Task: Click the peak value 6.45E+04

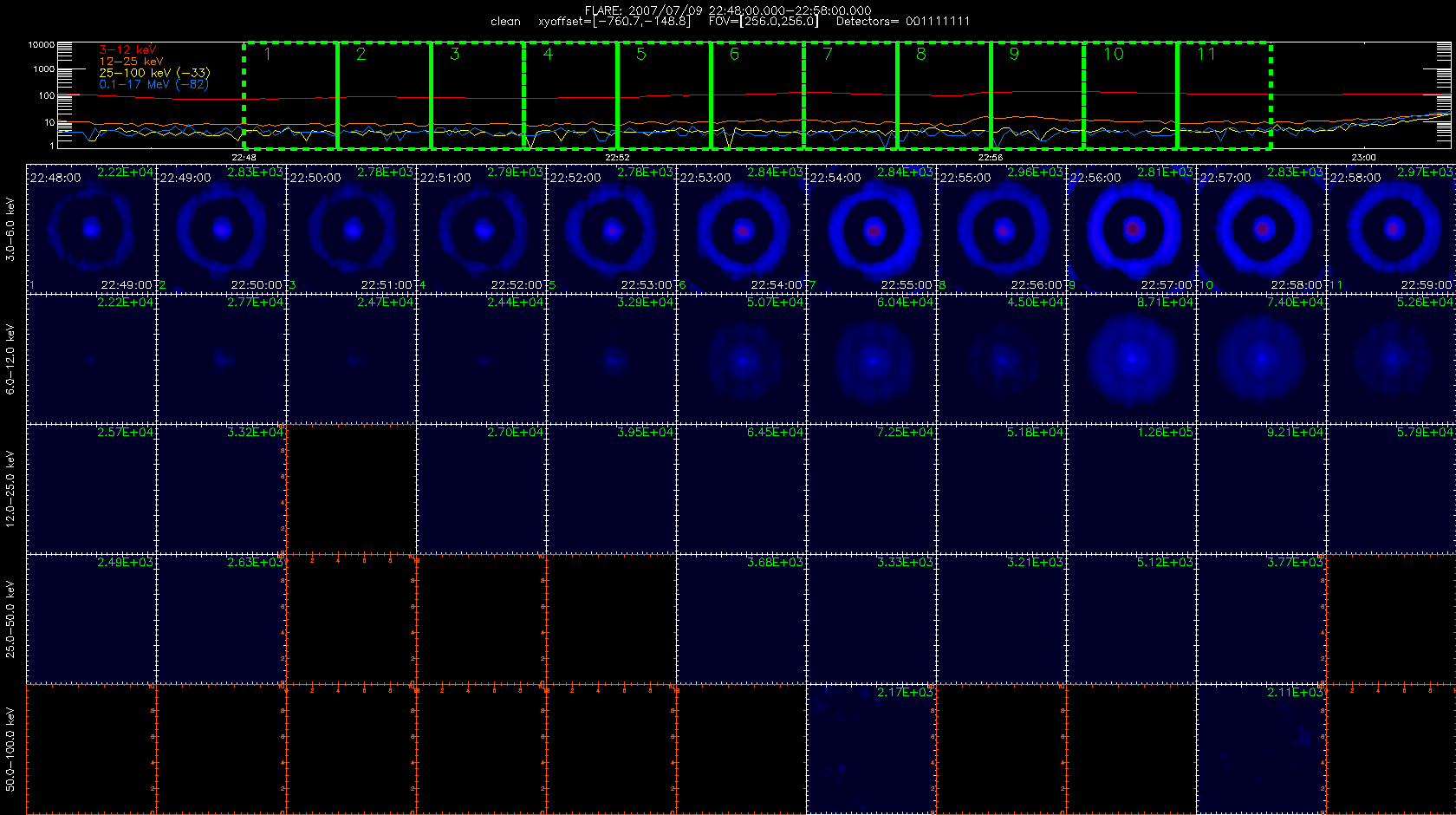Action: tap(776, 433)
